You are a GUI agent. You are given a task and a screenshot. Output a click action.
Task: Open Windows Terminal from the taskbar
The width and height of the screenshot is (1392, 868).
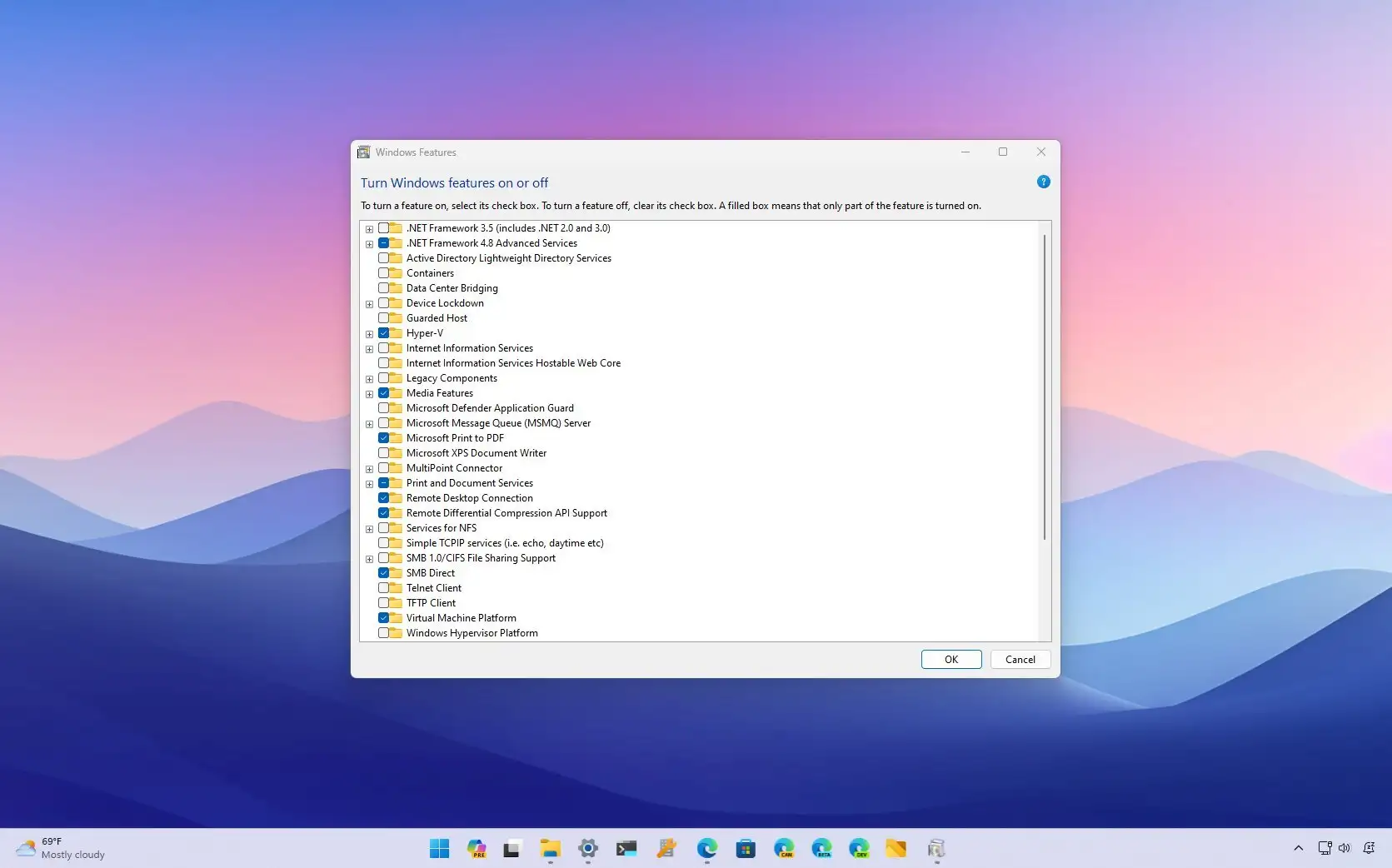[626, 849]
